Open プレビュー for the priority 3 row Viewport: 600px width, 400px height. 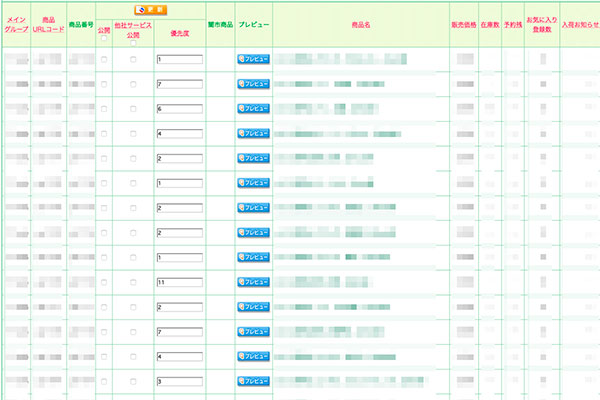[253, 381]
